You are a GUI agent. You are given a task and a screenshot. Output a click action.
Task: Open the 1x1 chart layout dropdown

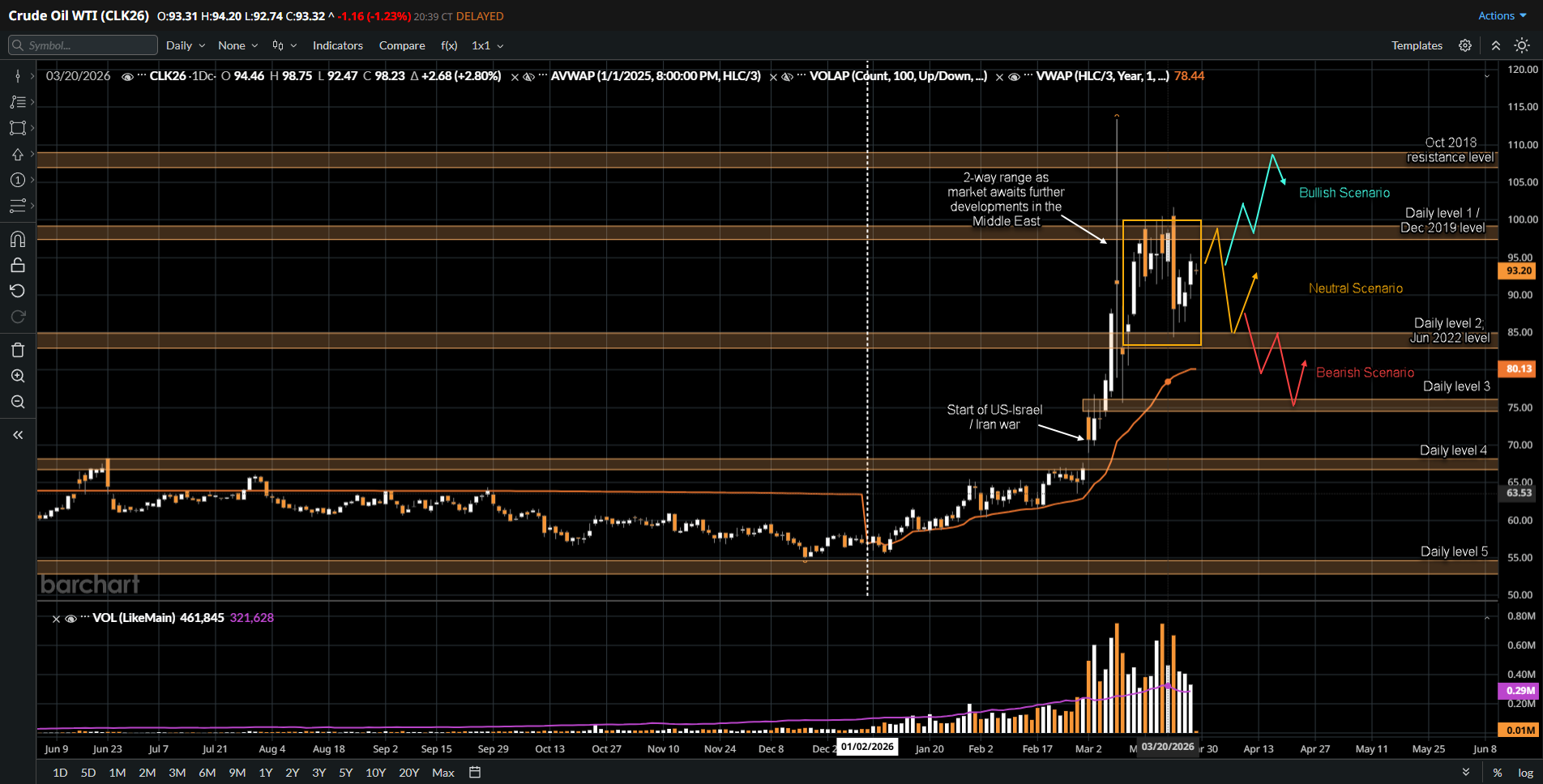tap(488, 45)
